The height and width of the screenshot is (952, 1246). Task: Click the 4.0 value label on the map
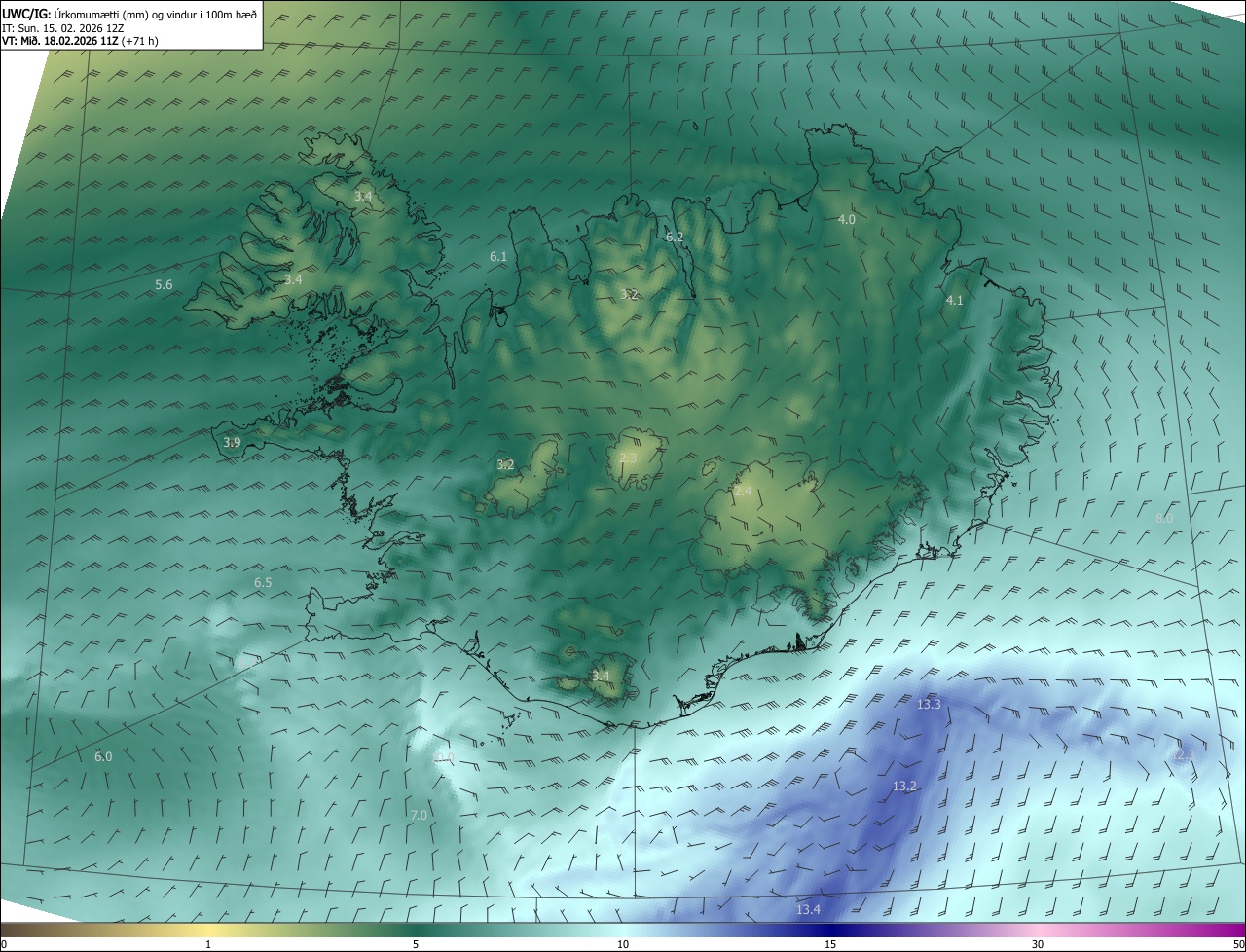click(847, 220)
